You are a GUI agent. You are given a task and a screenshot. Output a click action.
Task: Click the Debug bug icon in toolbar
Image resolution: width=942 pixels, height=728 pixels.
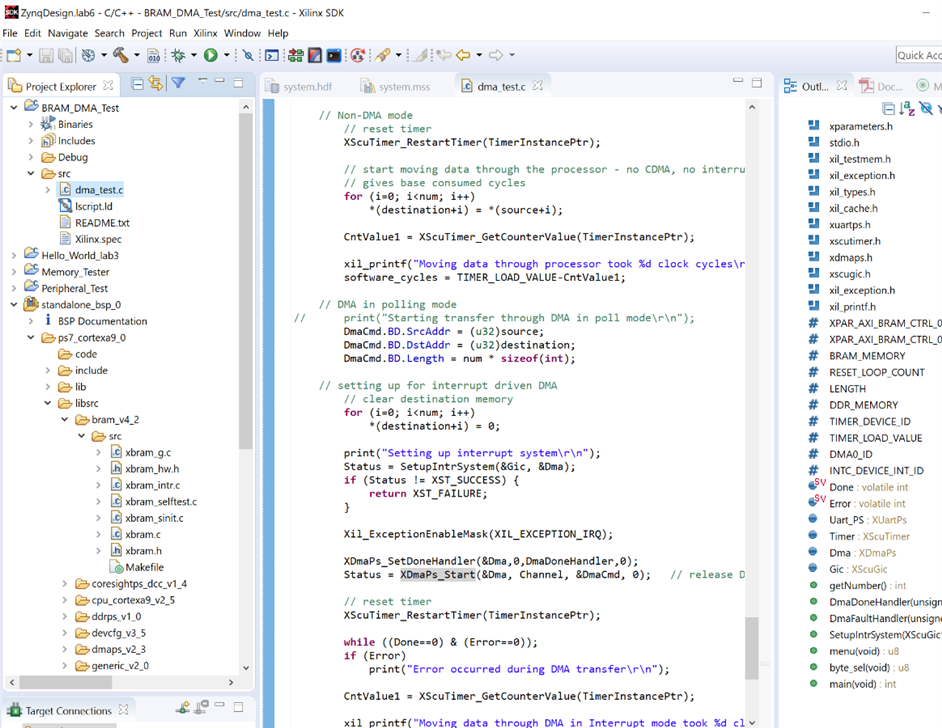click(178, 56)
